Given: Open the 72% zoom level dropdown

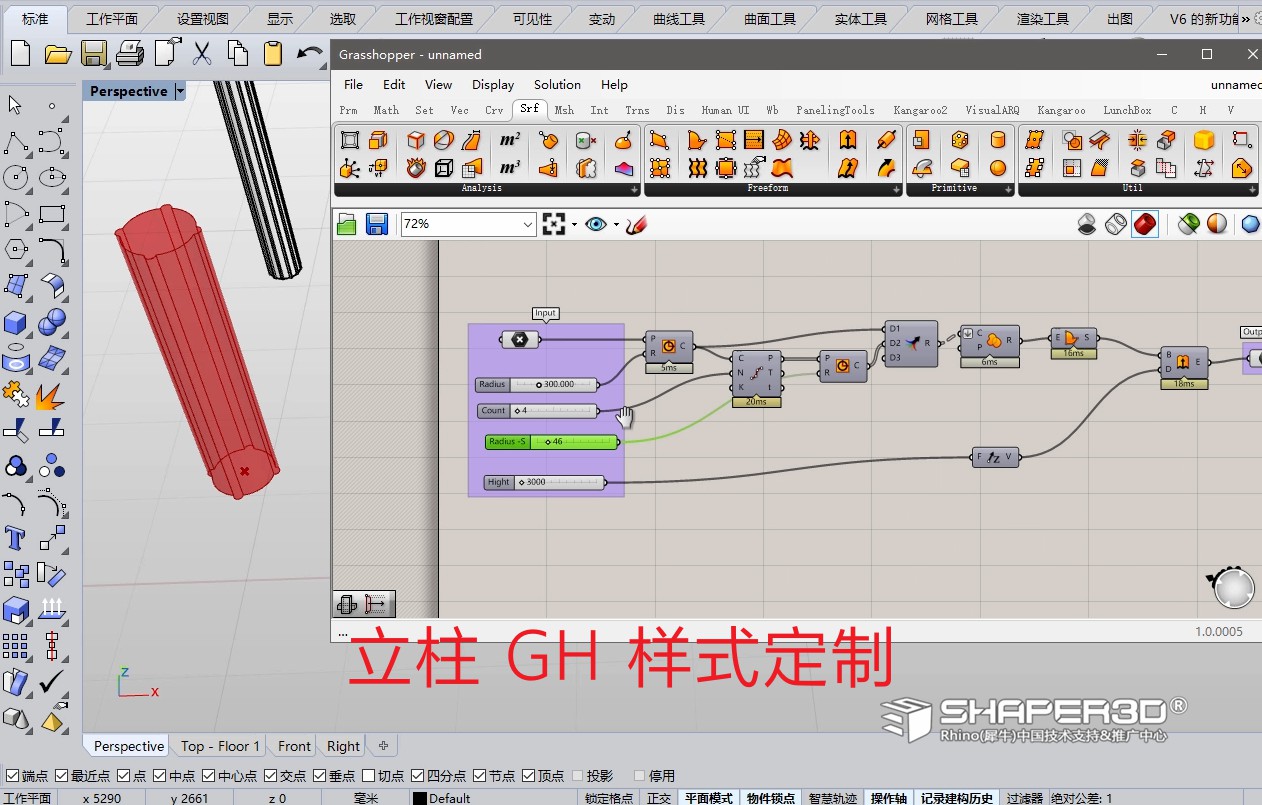Looking at the screenshot, I should point(528,224).
